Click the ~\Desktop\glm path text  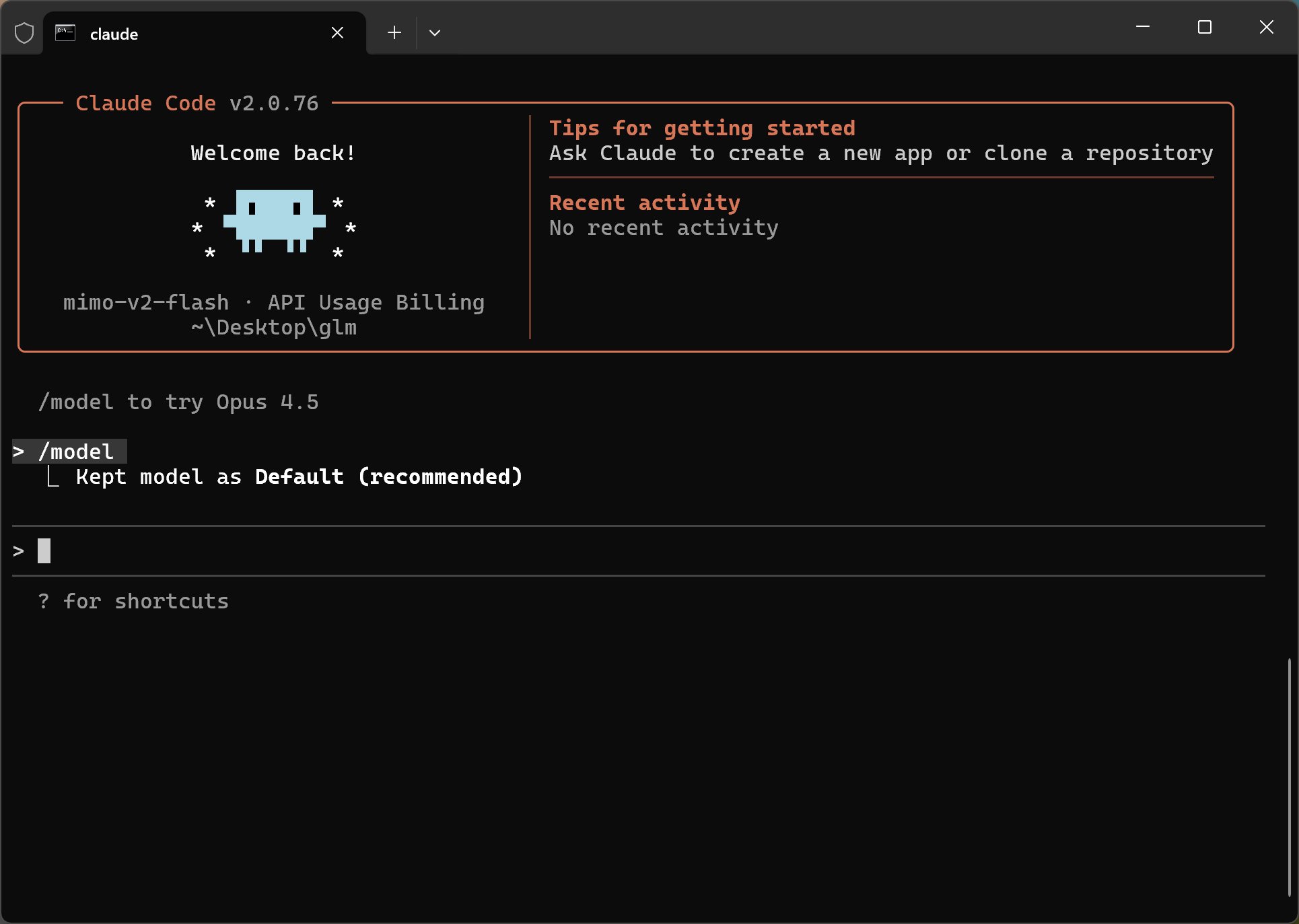[274, 328]
